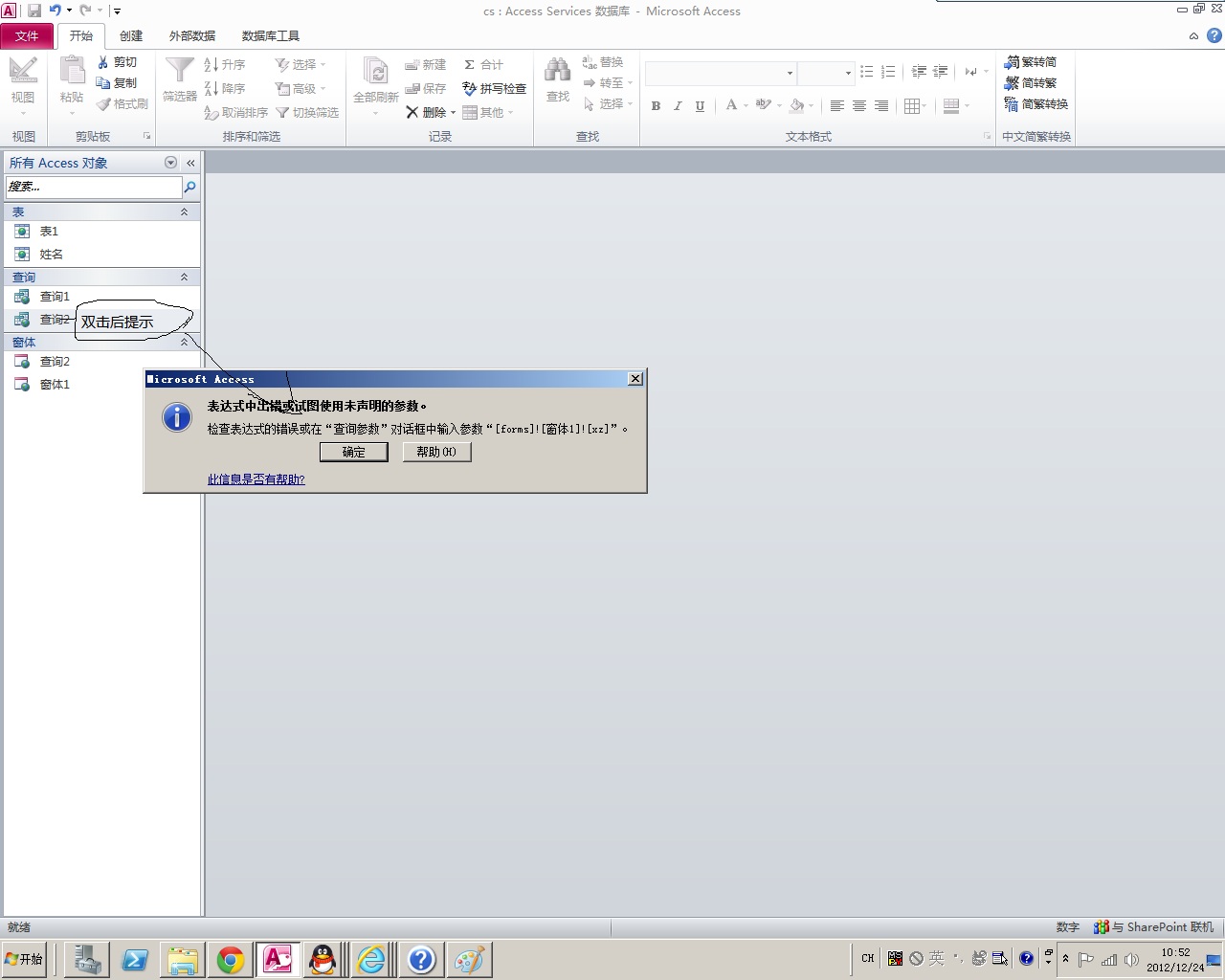The height and width of the screenshot is (980, 1225).
Task: Click 新建 new record
Action: pos(426,64)
